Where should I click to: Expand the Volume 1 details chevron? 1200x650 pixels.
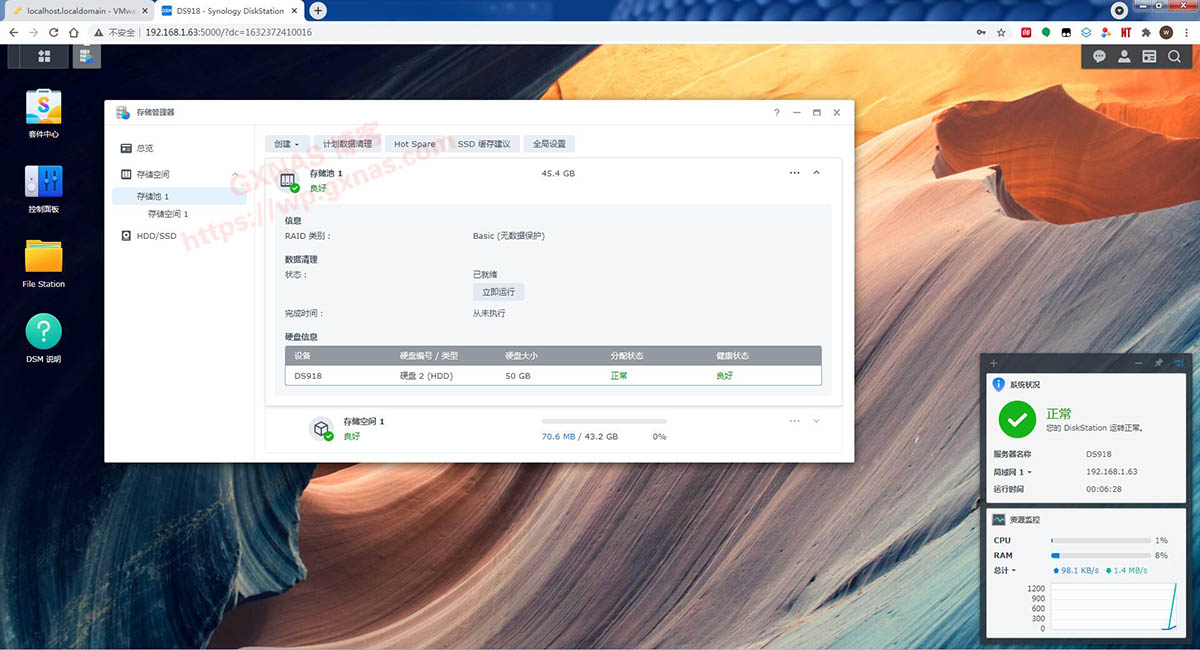point(817,421)
